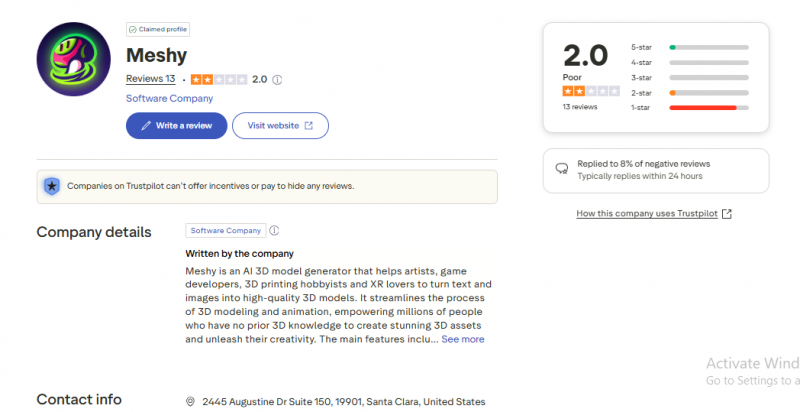Viewport: 800px width, 412px height.
Task: Click the speech bubble reply icon
Action: pyautogui.click(x=562, y=169)
